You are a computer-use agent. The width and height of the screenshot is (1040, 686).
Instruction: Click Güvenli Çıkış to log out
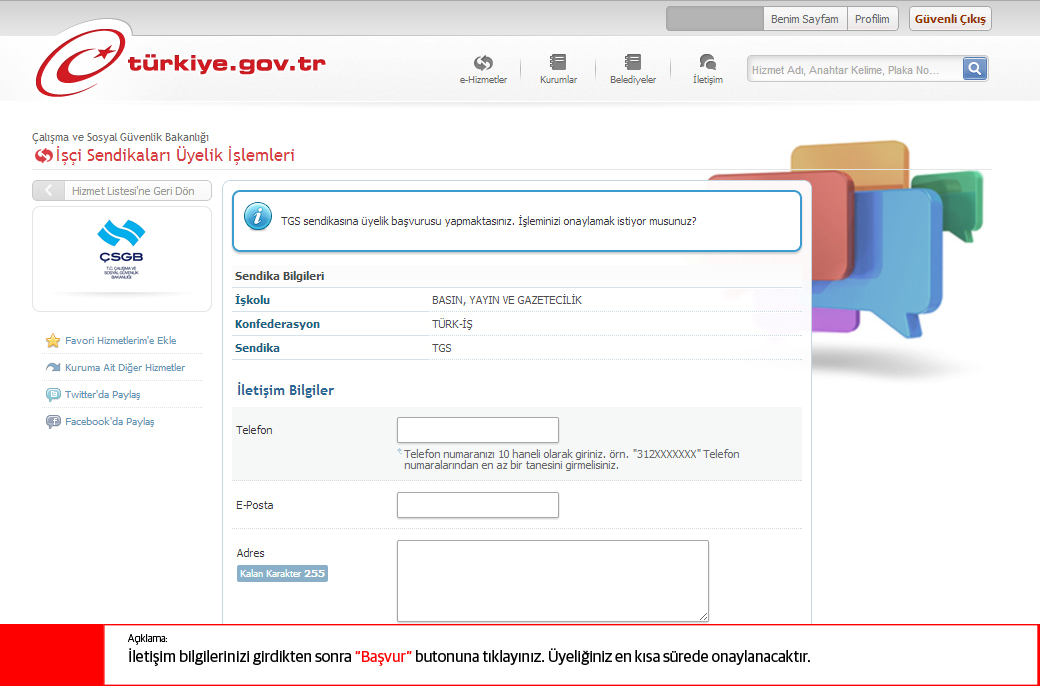point(948,17)
